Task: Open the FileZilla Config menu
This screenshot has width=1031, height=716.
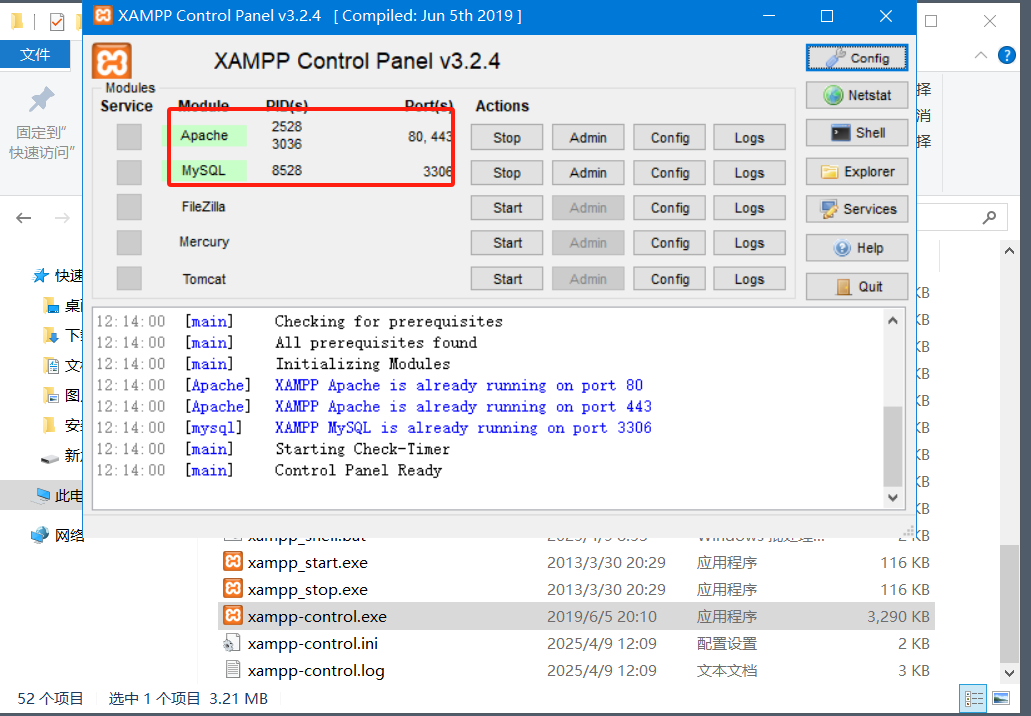Action: 669,208
